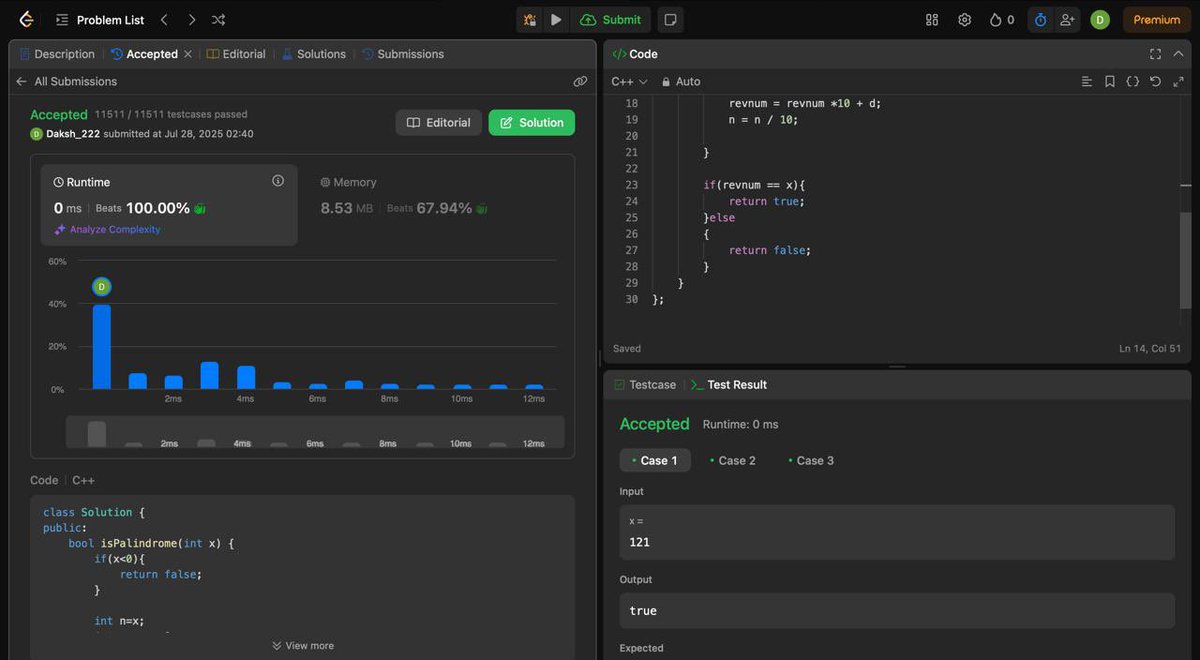Open the settings gear icon
The image size is (1200, 660).
point(964,20)
